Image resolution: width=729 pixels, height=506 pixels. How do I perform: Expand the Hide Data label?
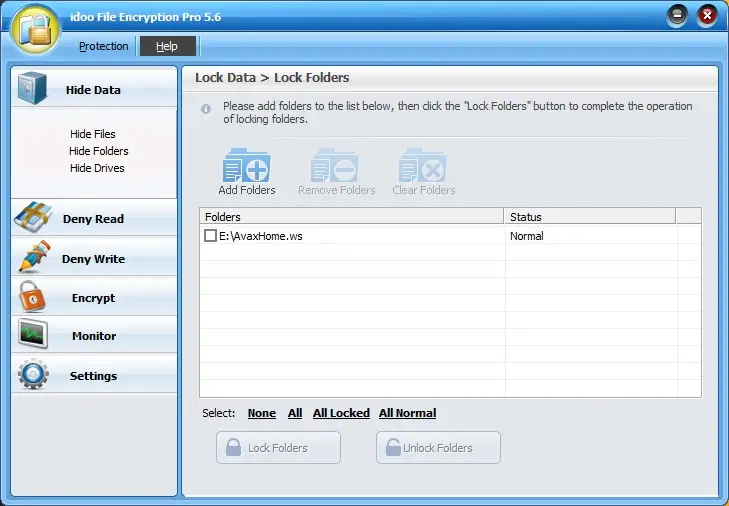pos(93,90)
